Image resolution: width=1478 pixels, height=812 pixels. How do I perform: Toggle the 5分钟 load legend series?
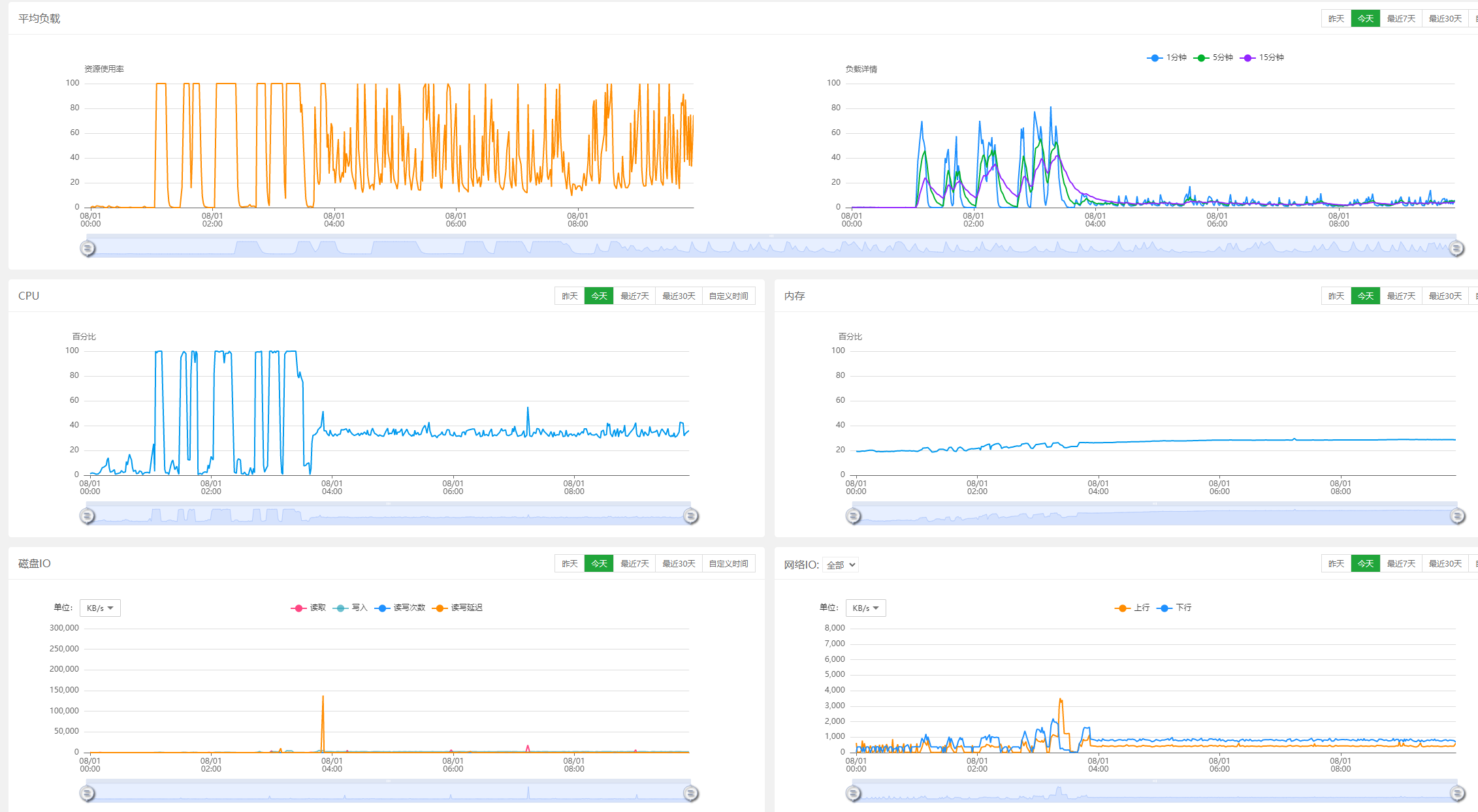pyautogui.click(x=1213, y=57)
